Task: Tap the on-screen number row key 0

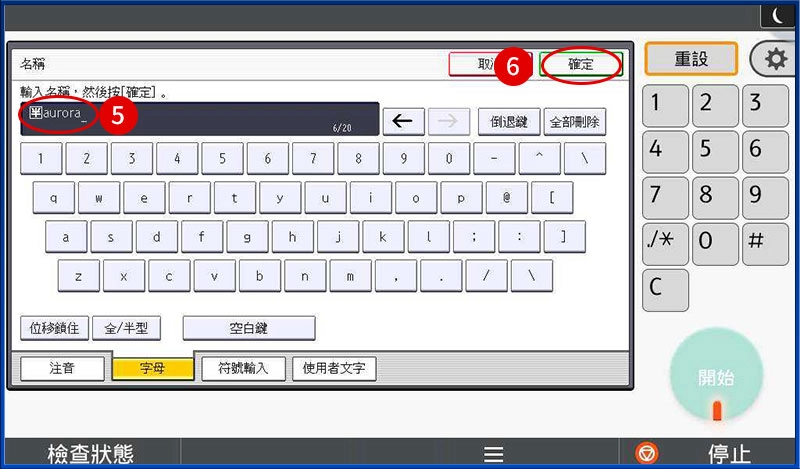Action: tap(448, 159)
